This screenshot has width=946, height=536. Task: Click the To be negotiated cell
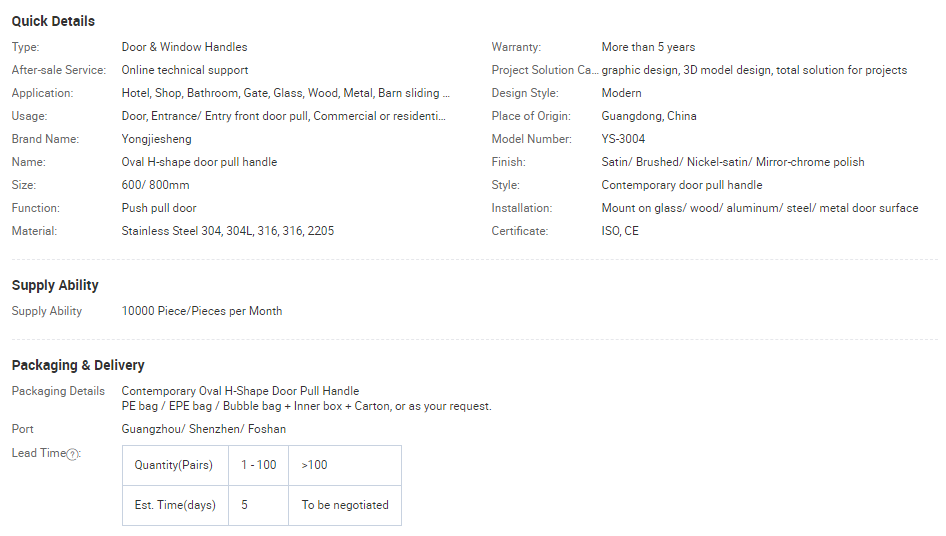pyautogui.click(x=345, y=505)
